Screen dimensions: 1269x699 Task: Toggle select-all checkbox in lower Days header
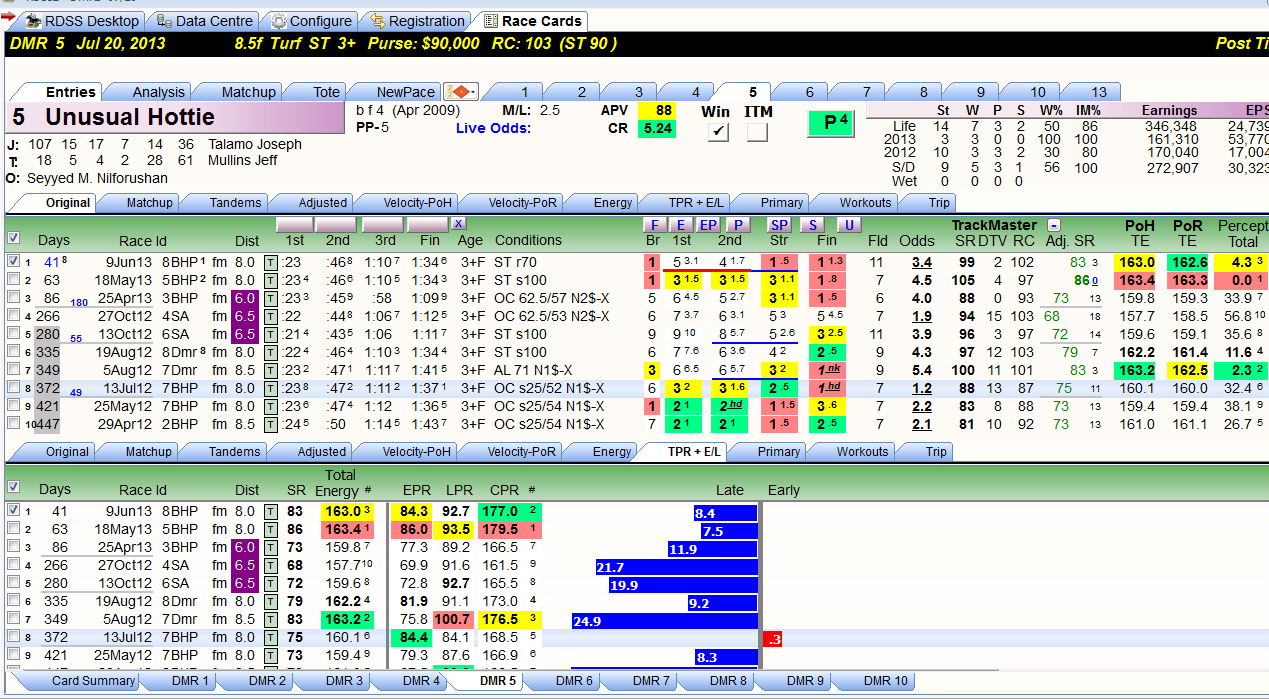(x=13, y=487)
